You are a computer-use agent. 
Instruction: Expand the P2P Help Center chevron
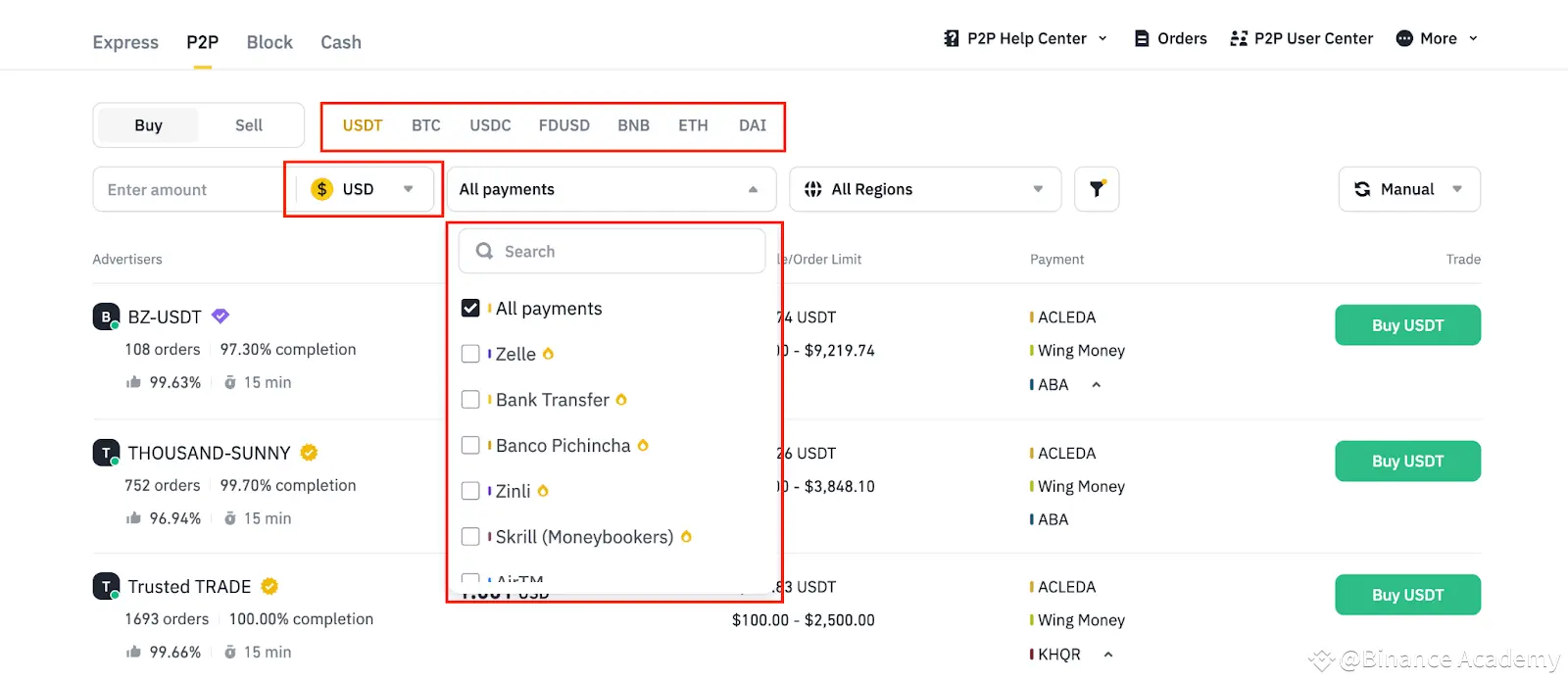[1102, 38]
